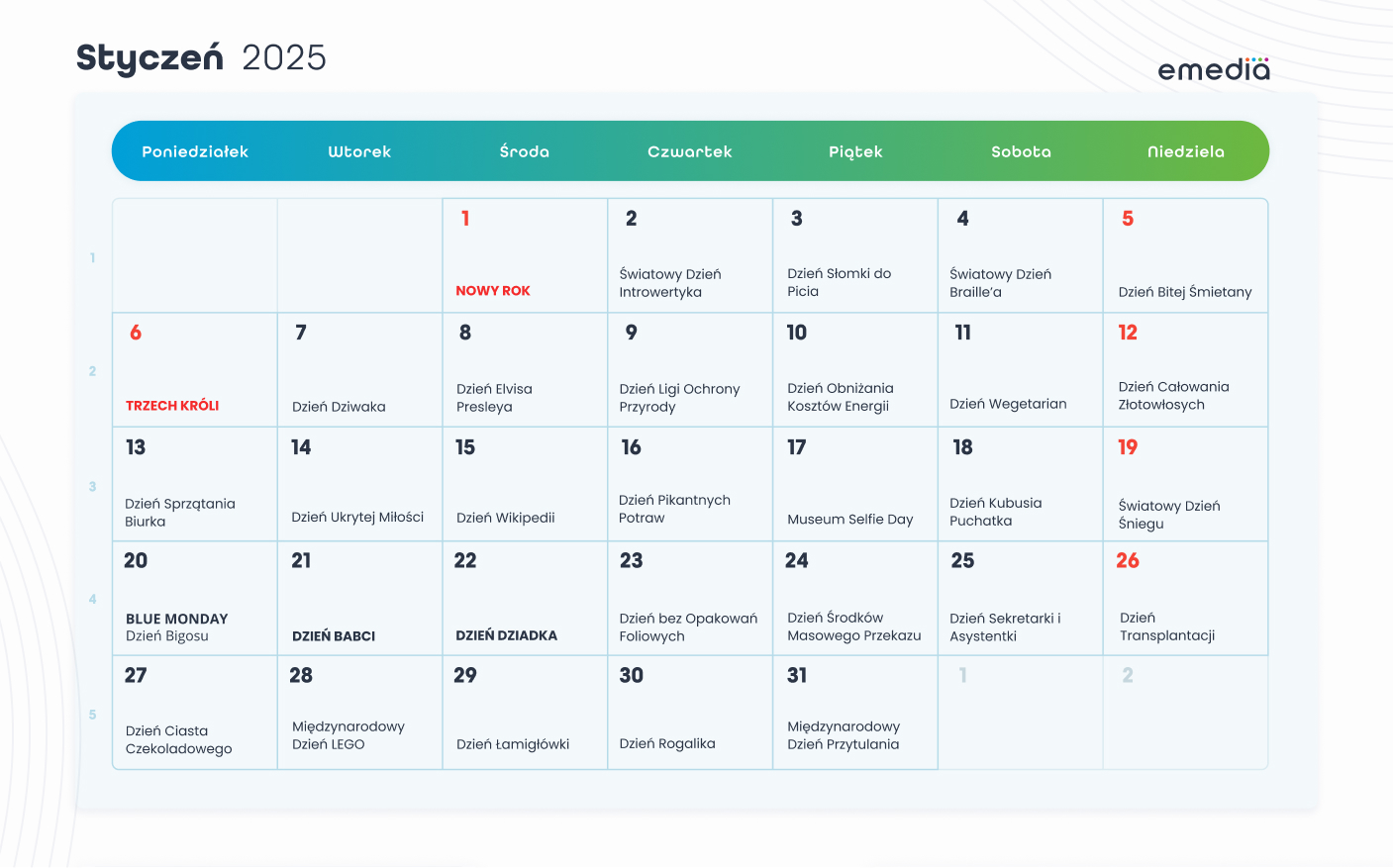This screenshot has width=1393, height=868.
Task: Click date number 26 on Sunday
Action: point(1128,561)
